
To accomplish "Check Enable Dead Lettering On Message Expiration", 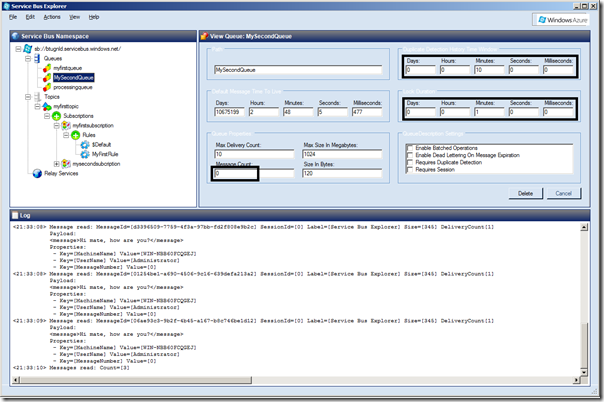I will click(409, 155).
